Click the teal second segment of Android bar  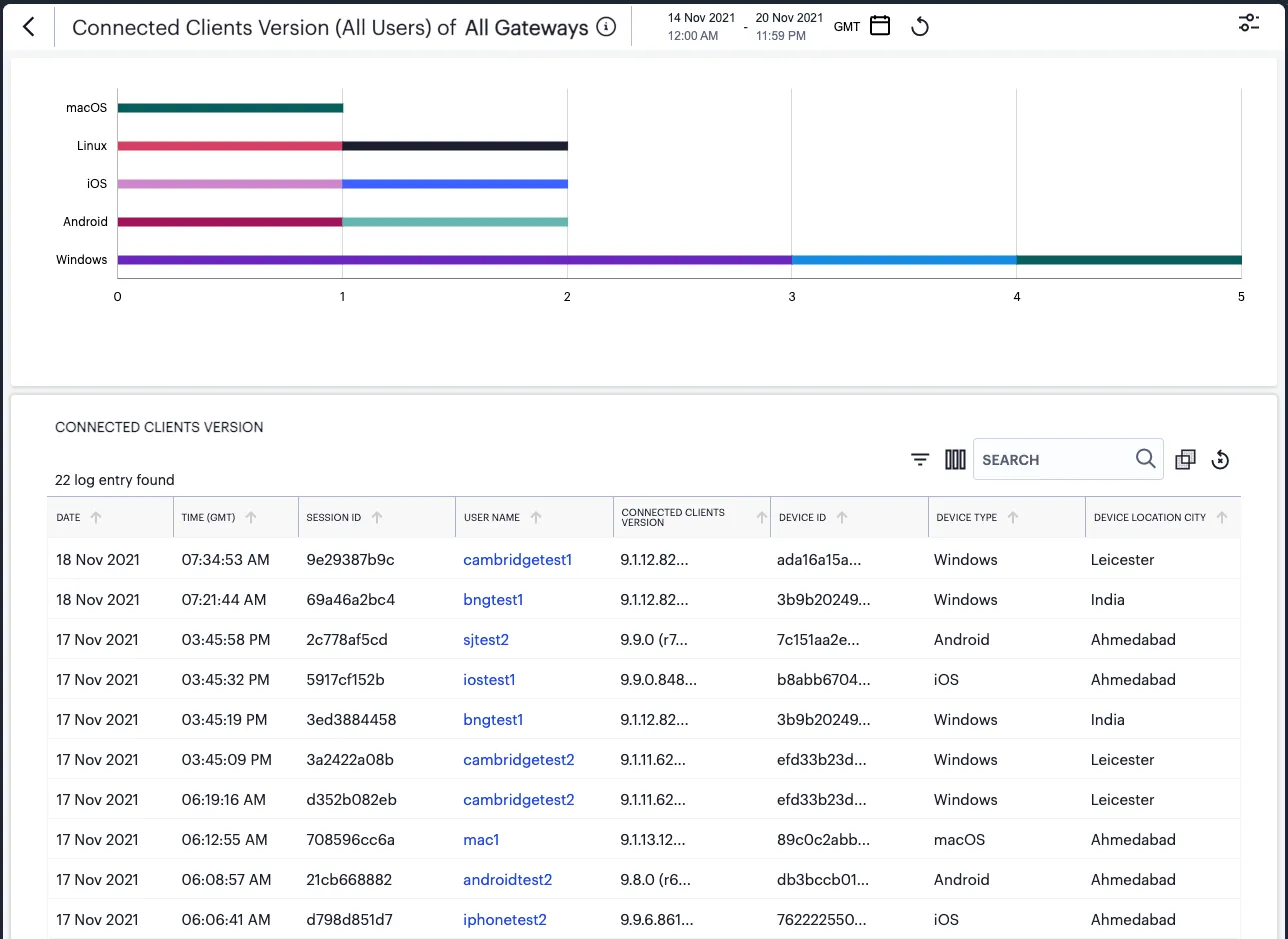(455, 222)
